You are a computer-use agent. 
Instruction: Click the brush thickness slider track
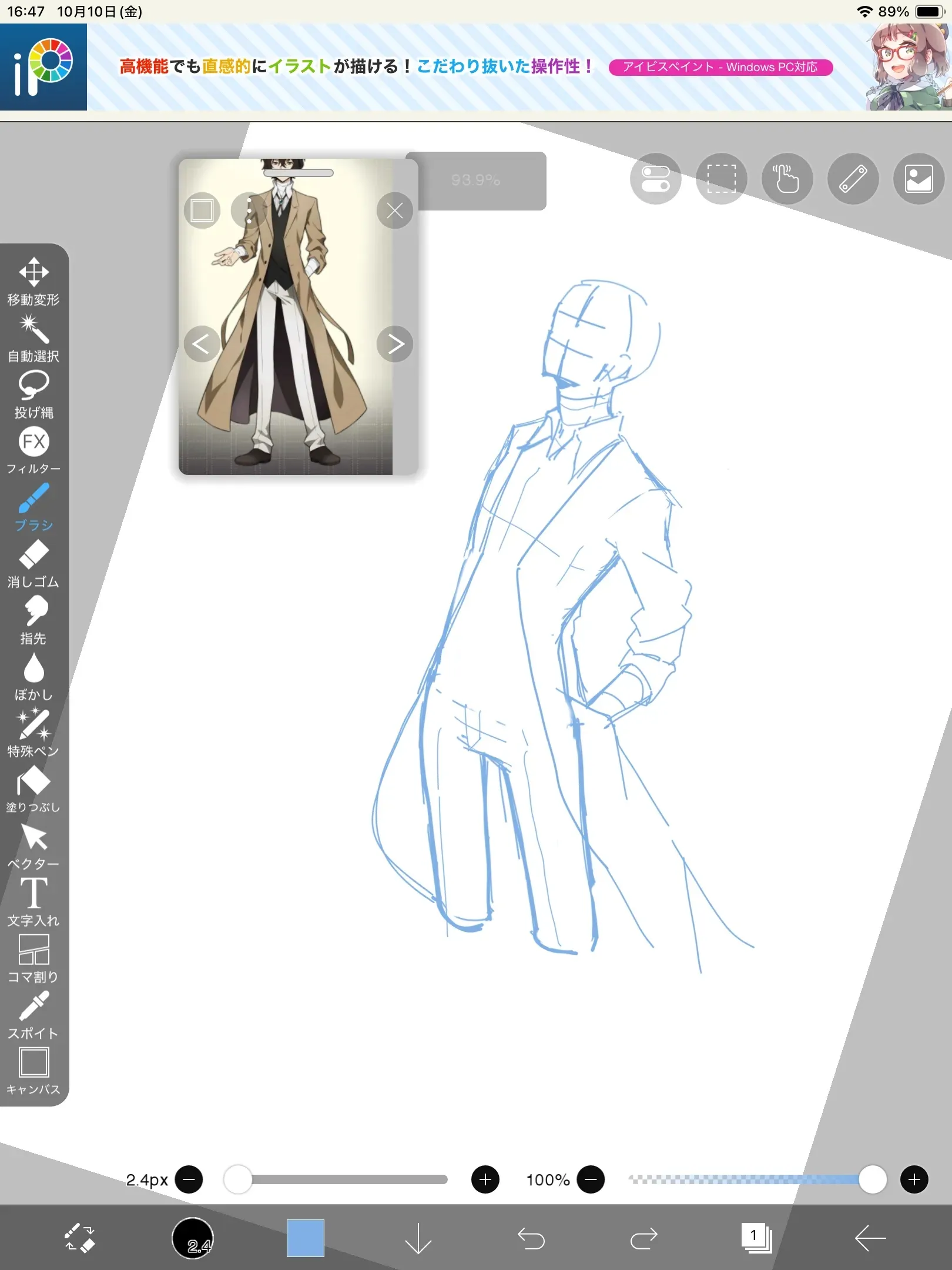(337, 1179)
